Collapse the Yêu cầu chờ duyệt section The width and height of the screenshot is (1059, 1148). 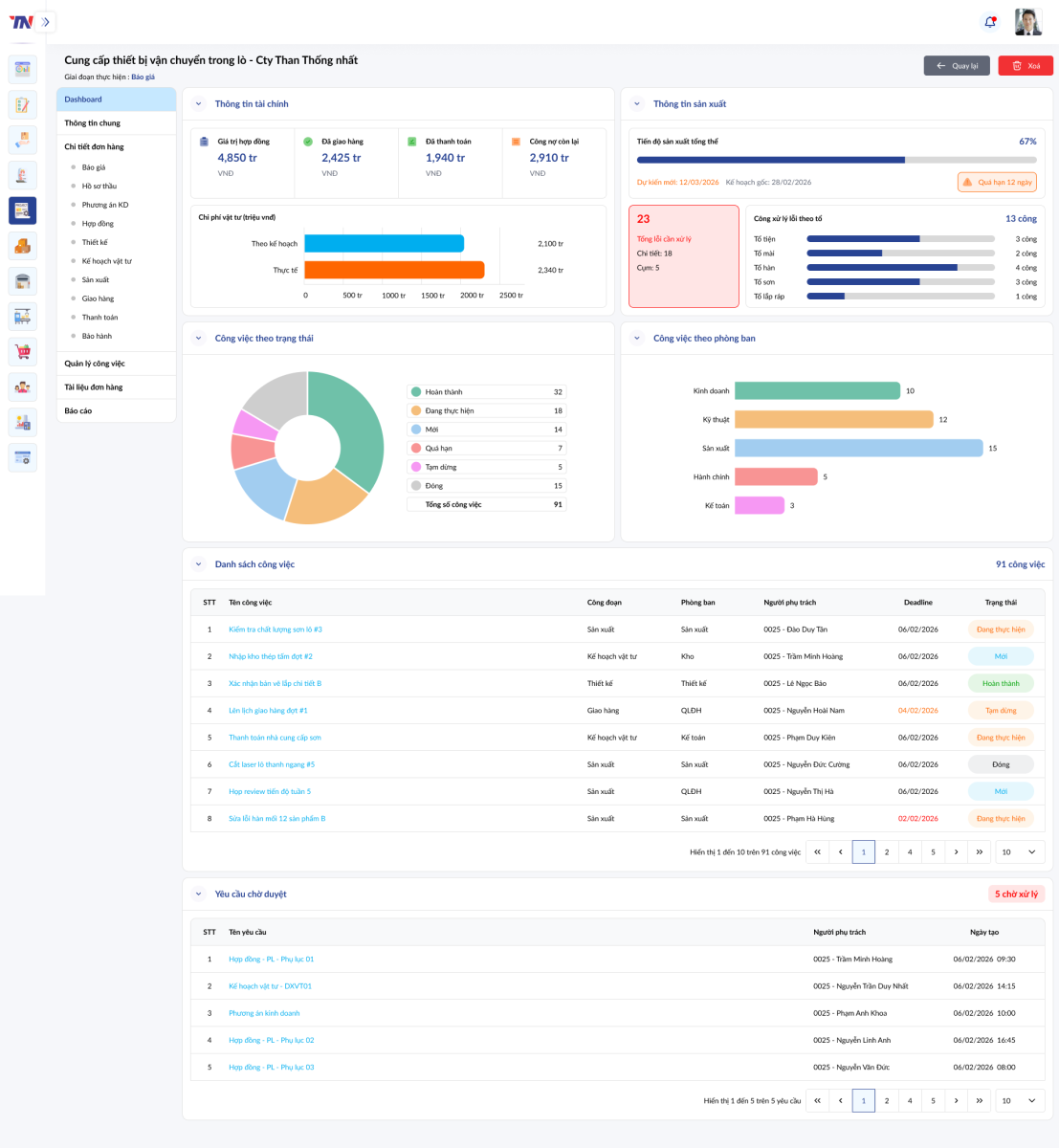[199, 894]
